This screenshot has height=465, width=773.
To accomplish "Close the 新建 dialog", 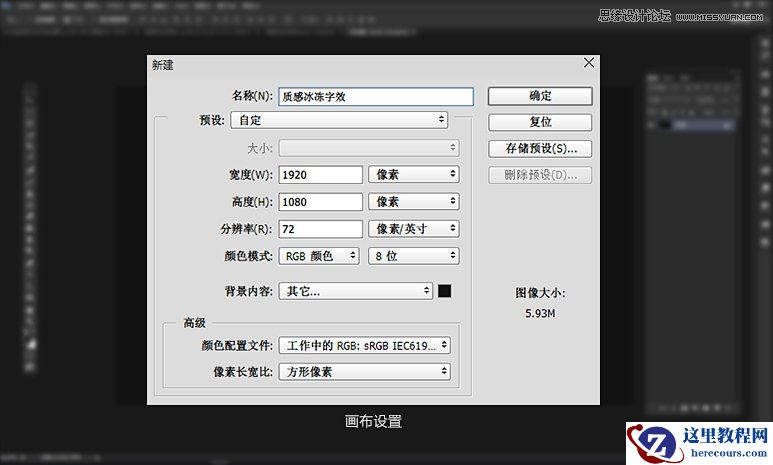I will click(589, 63).
